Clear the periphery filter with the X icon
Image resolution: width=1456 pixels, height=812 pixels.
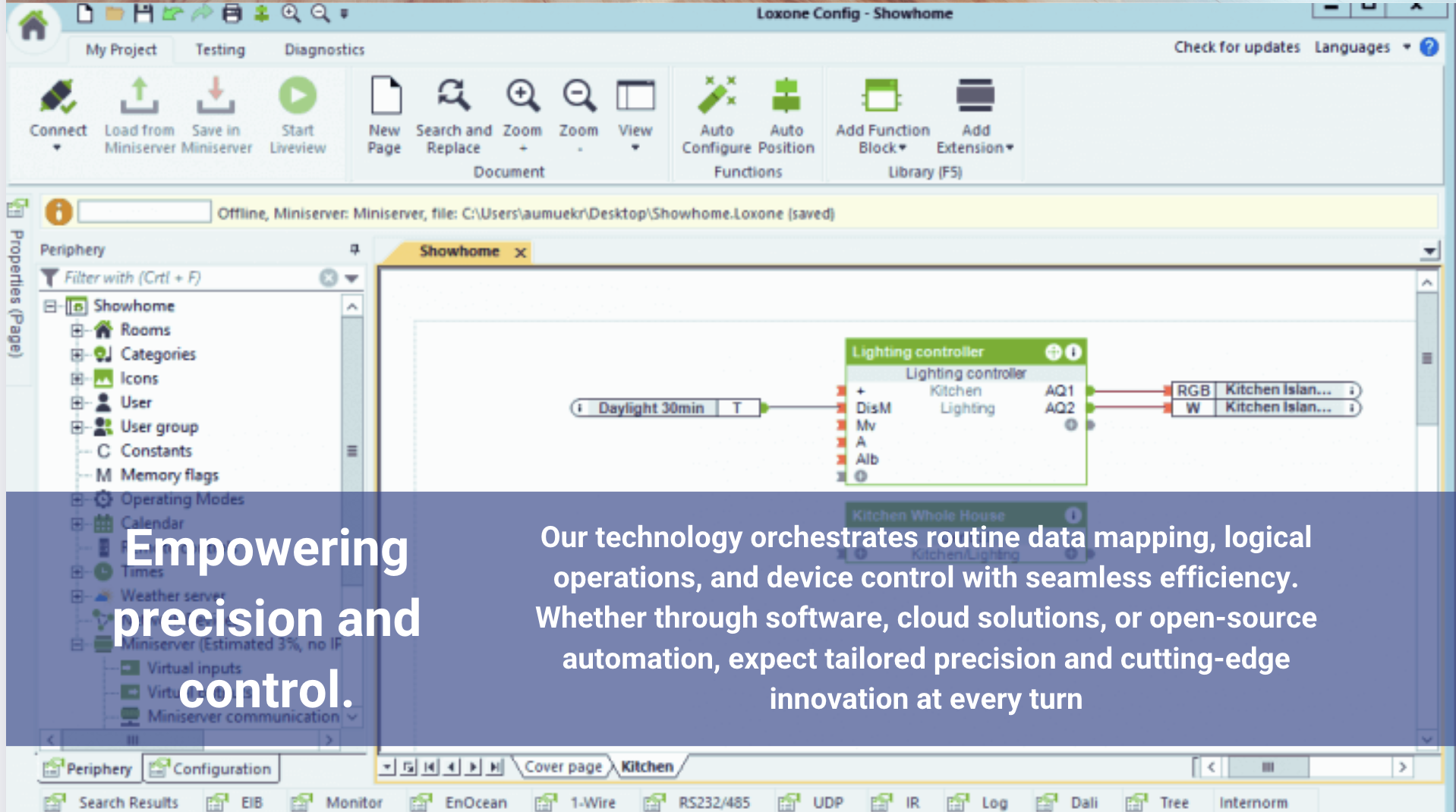[328, 278]
